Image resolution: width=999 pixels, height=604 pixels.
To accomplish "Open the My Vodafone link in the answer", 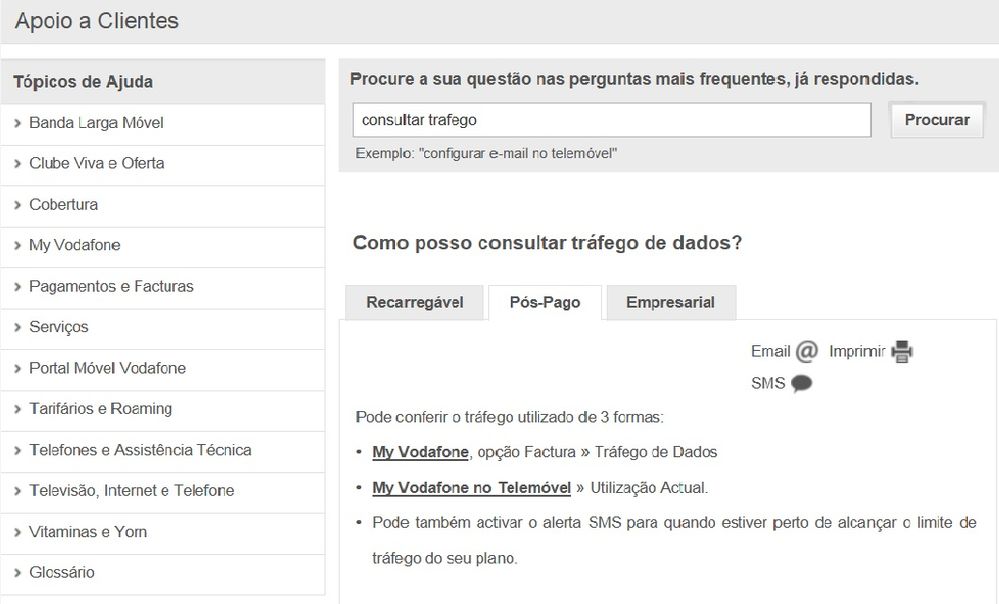I will pyautogui.click(x=420, y=452).
